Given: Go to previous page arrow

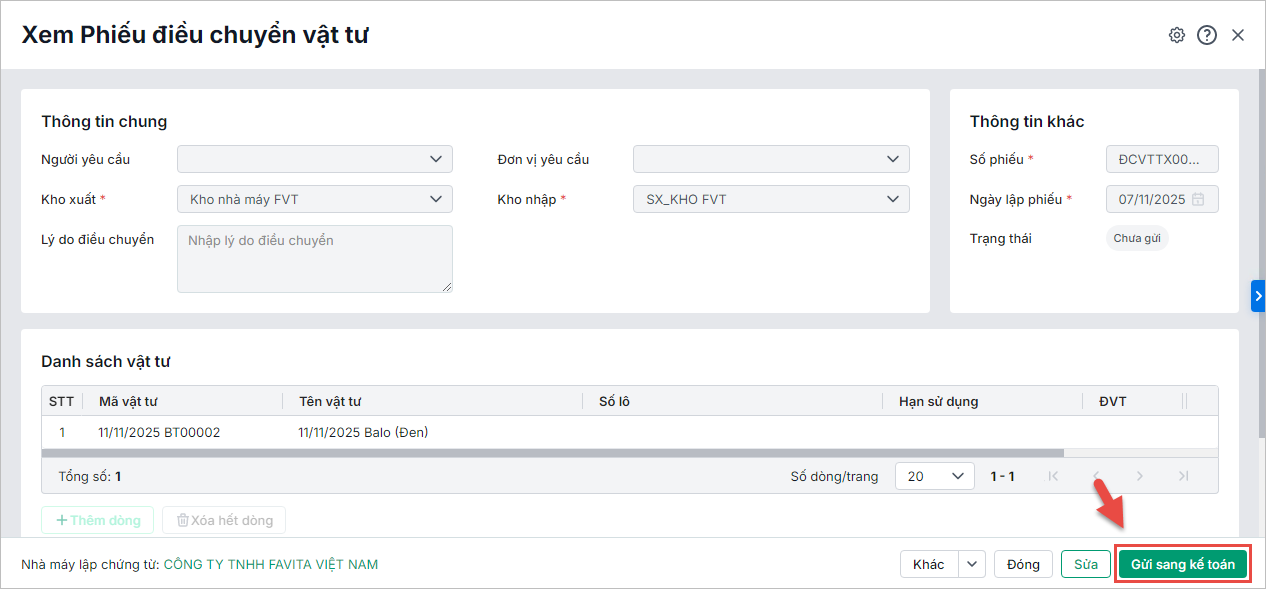Looking at the screenshot, I should pos(1096,476).
